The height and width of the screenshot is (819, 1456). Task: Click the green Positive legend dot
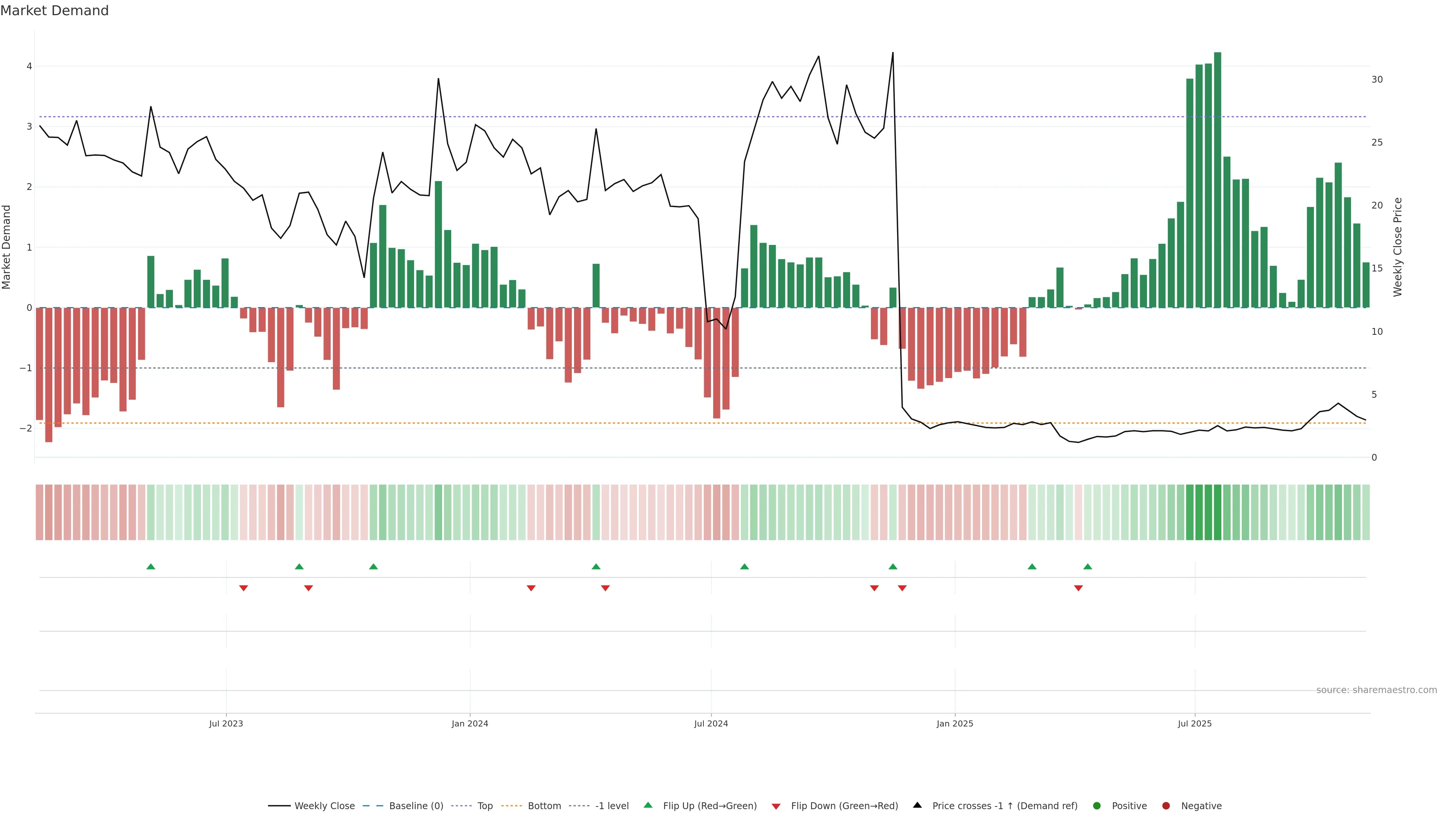(1097, 805)
